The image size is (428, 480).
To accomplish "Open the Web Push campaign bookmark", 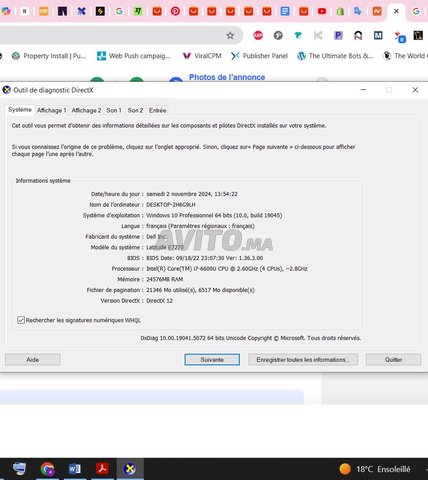I will [x=134, y=56].
